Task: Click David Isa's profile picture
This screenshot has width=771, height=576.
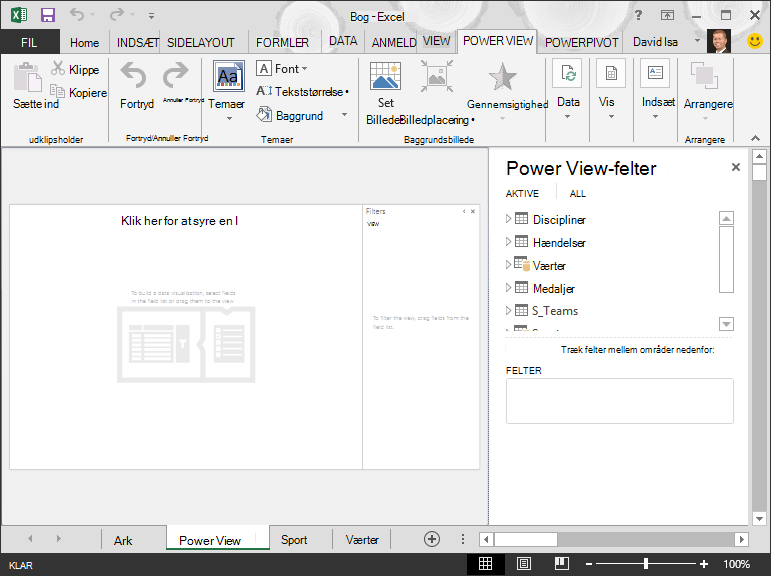Action: point(719,41)
